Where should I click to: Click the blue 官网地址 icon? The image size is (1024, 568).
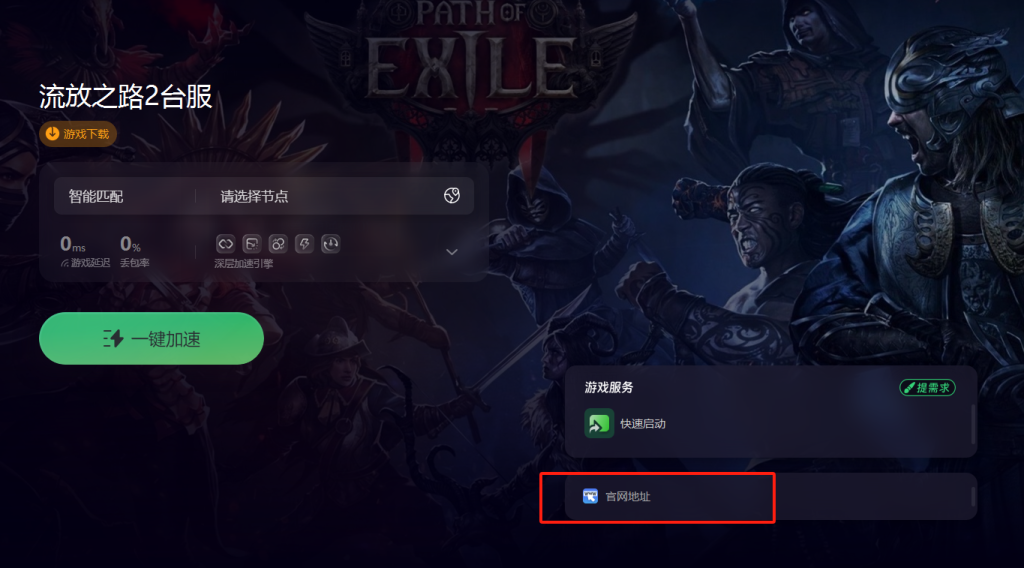(x=590, y=496)
